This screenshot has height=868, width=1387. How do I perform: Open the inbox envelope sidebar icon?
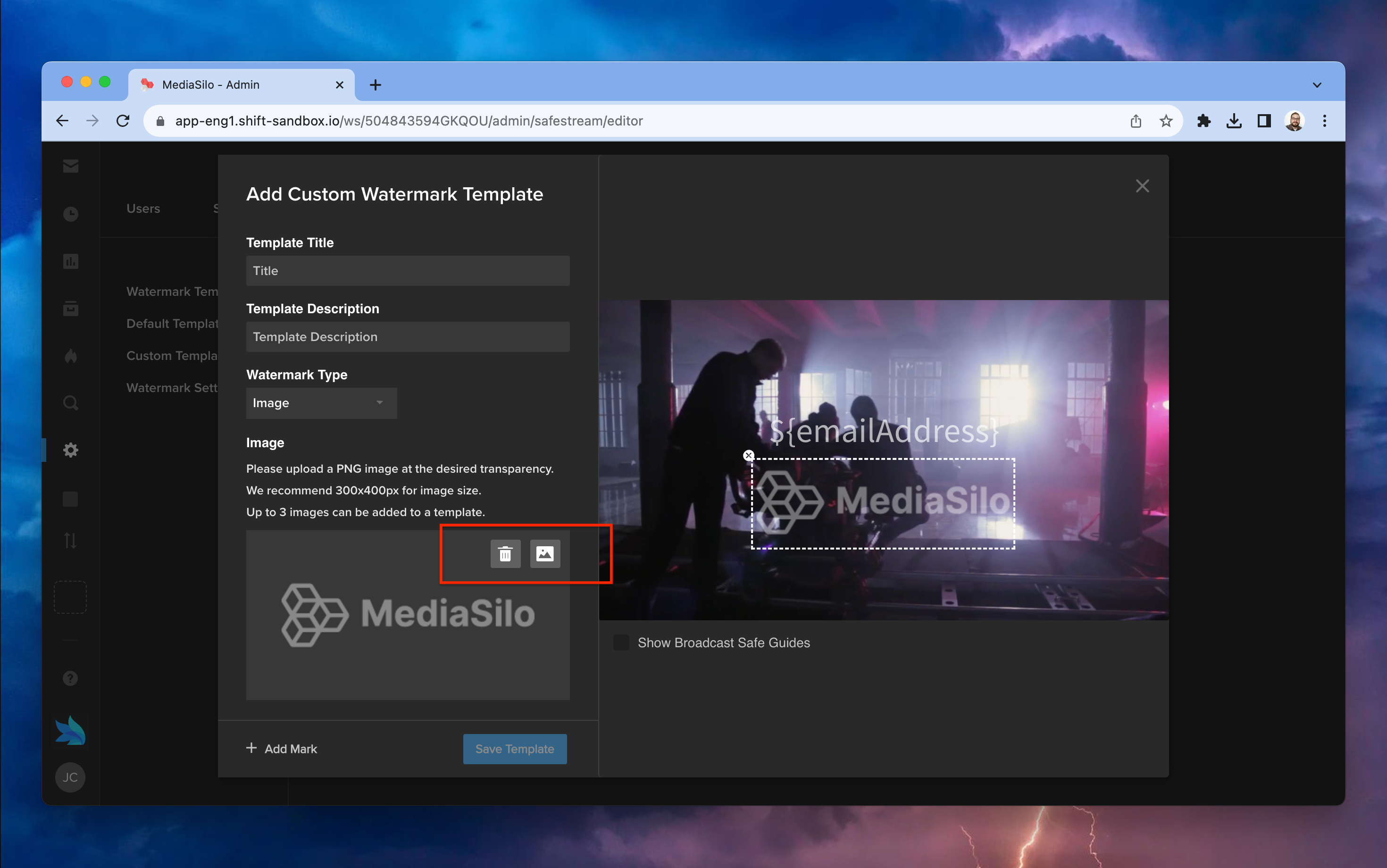click(x=71, y=166)
